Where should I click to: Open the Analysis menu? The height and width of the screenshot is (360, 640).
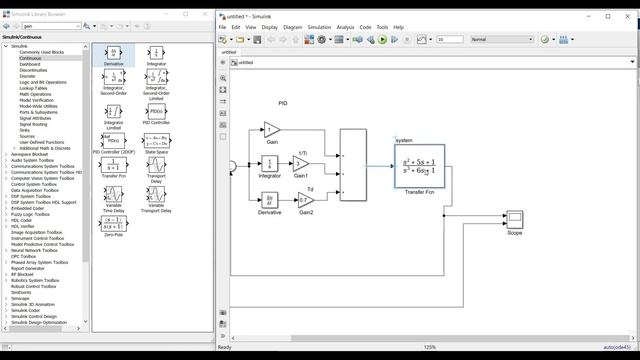[345, 27]
